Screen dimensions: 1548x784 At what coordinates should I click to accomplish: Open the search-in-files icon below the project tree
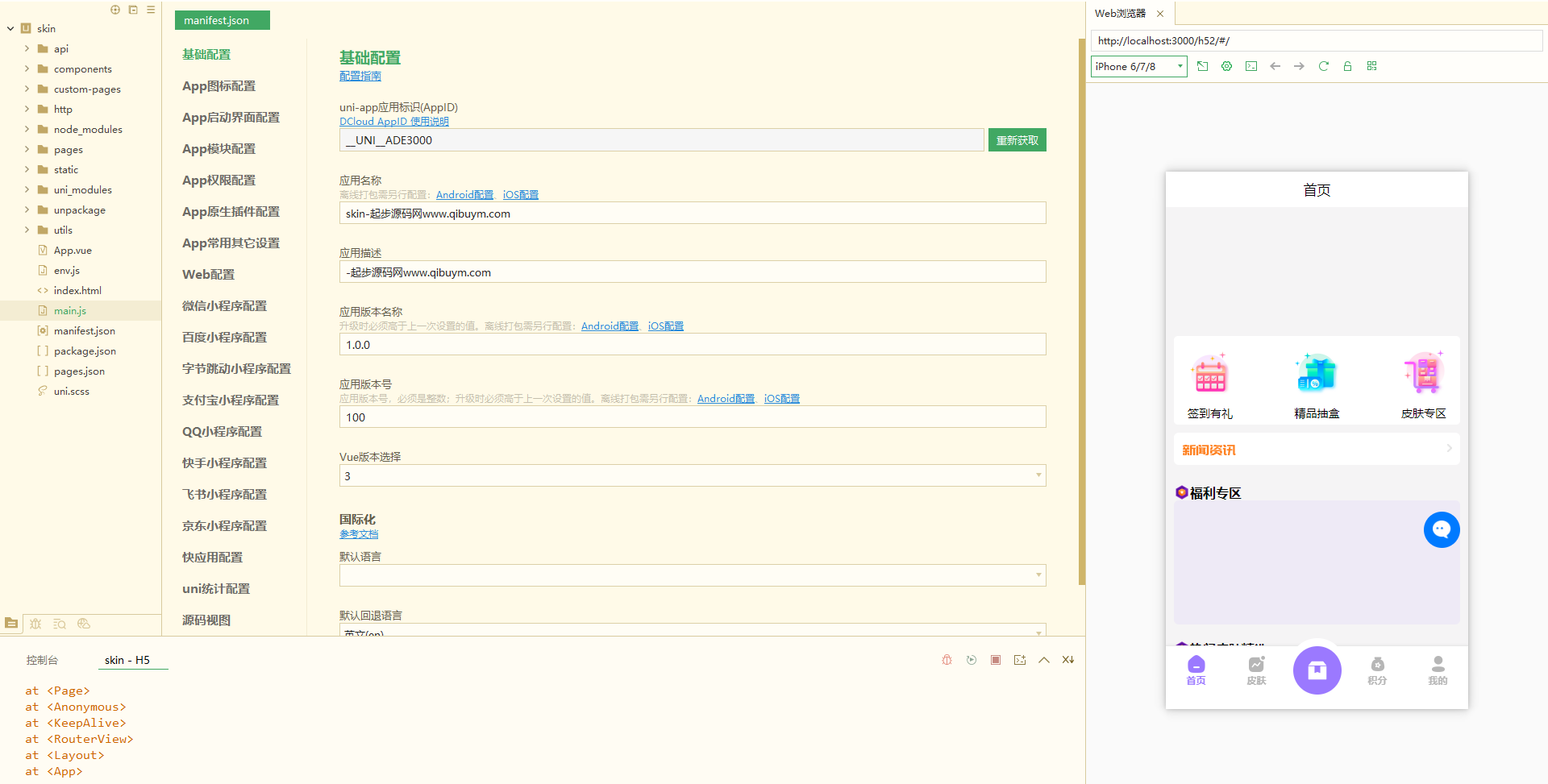(60, 624)
